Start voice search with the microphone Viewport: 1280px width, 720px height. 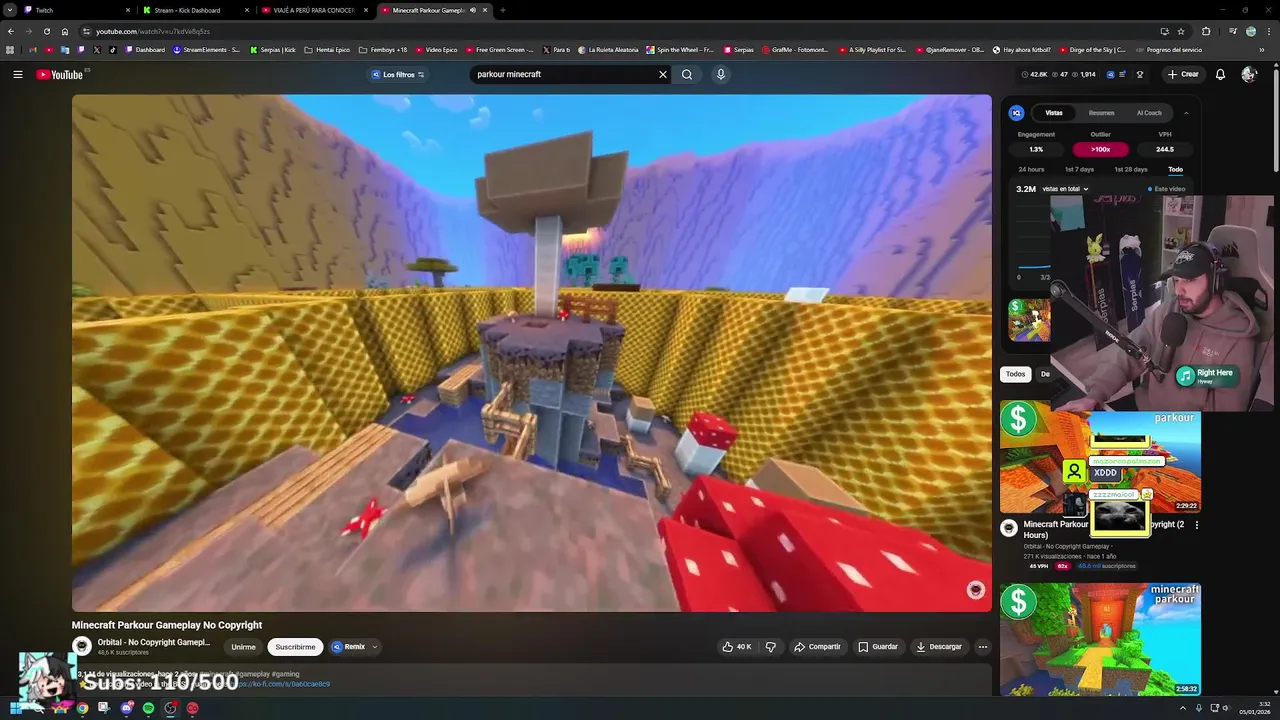click(720, 74)
